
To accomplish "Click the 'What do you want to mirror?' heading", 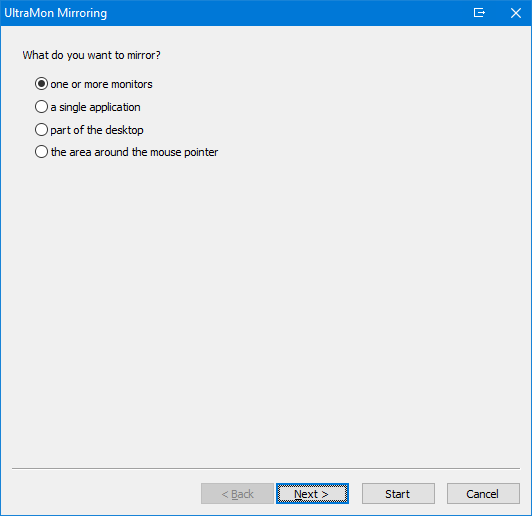I will point(91,55).
